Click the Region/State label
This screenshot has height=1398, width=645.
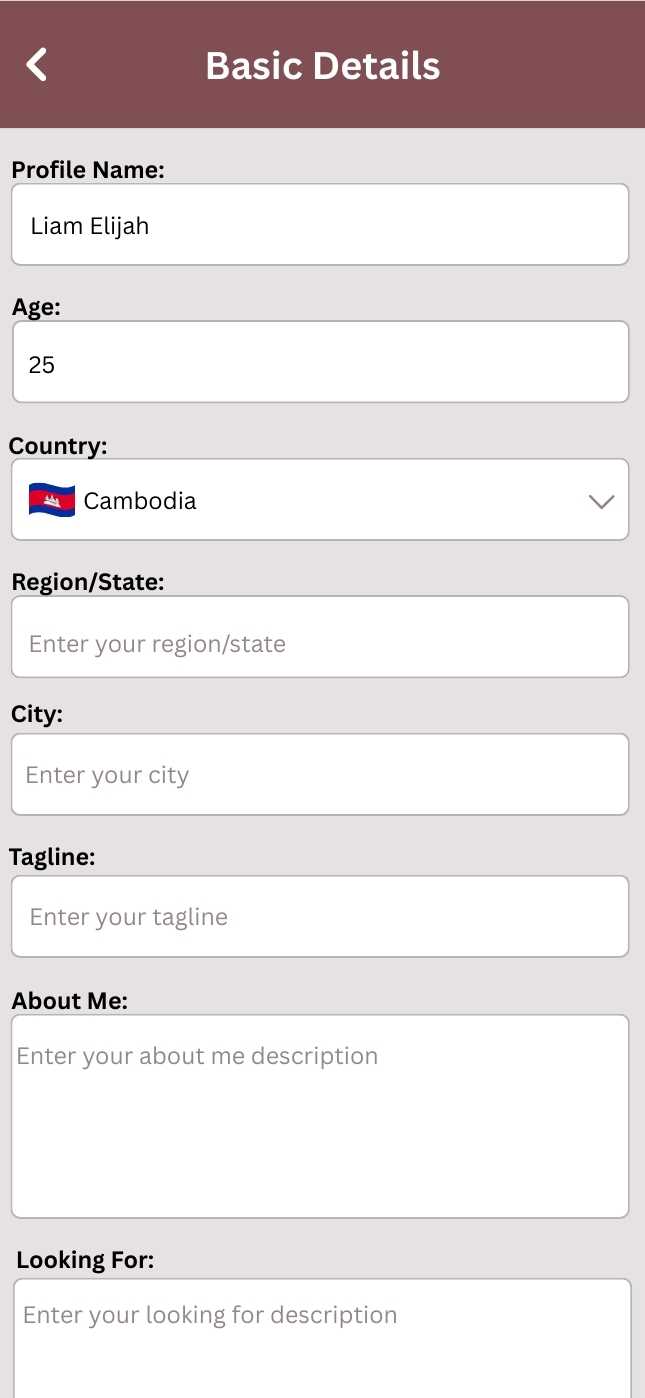click(88, 582)
